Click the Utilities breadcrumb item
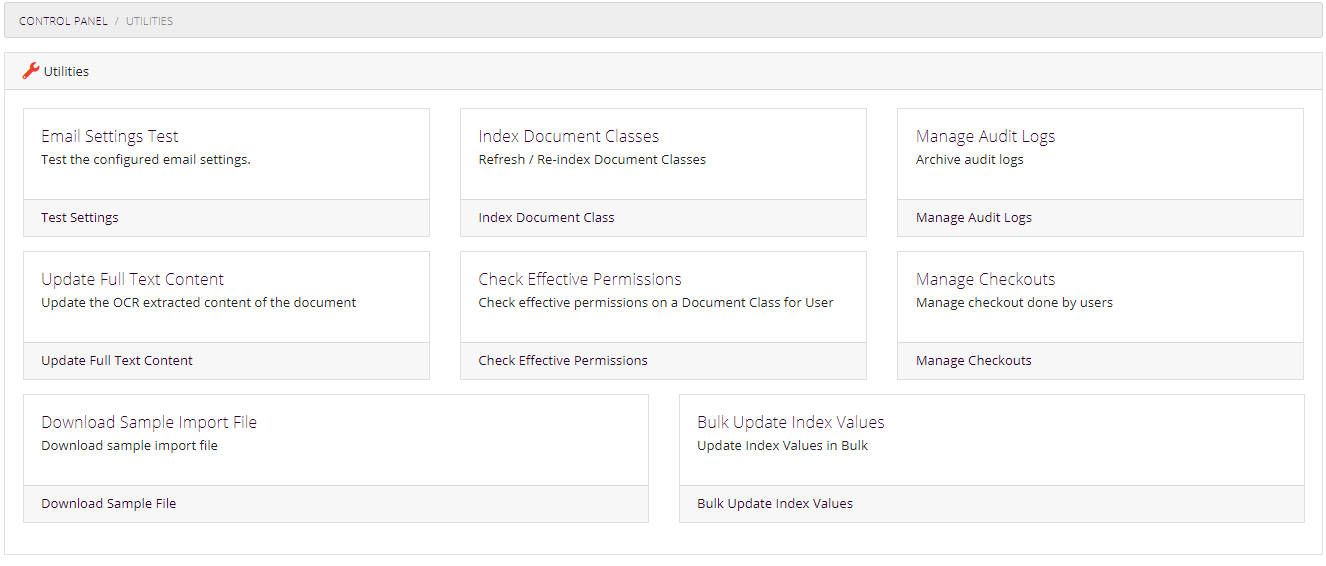 [x=149, y=21]
